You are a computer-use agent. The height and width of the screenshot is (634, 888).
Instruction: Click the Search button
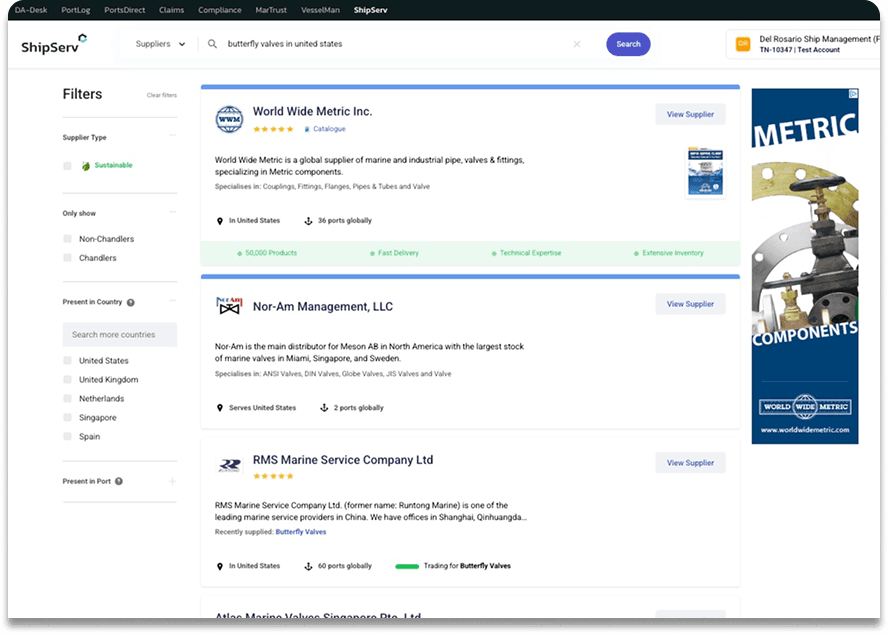(628, 44)
